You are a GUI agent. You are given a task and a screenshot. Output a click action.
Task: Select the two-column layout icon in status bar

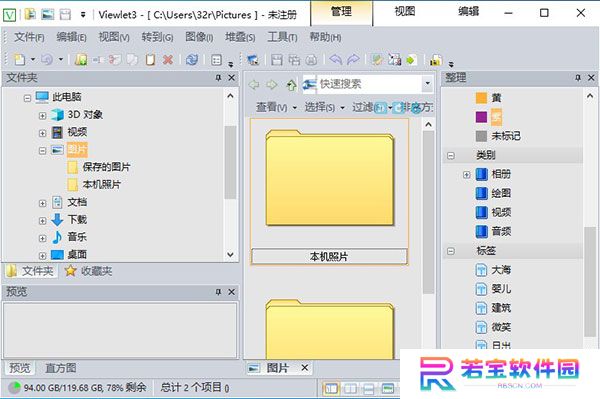tap(350, 389)
